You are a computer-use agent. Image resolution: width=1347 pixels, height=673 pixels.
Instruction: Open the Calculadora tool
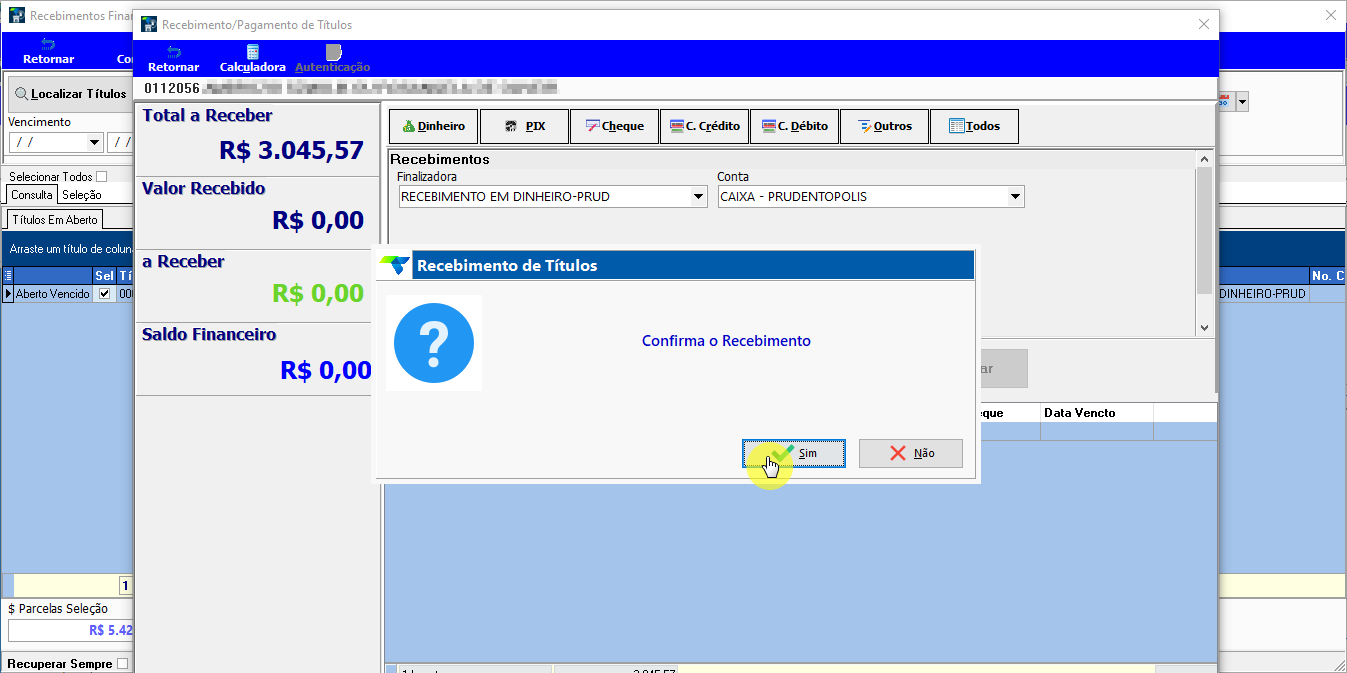tap(252, 59)
